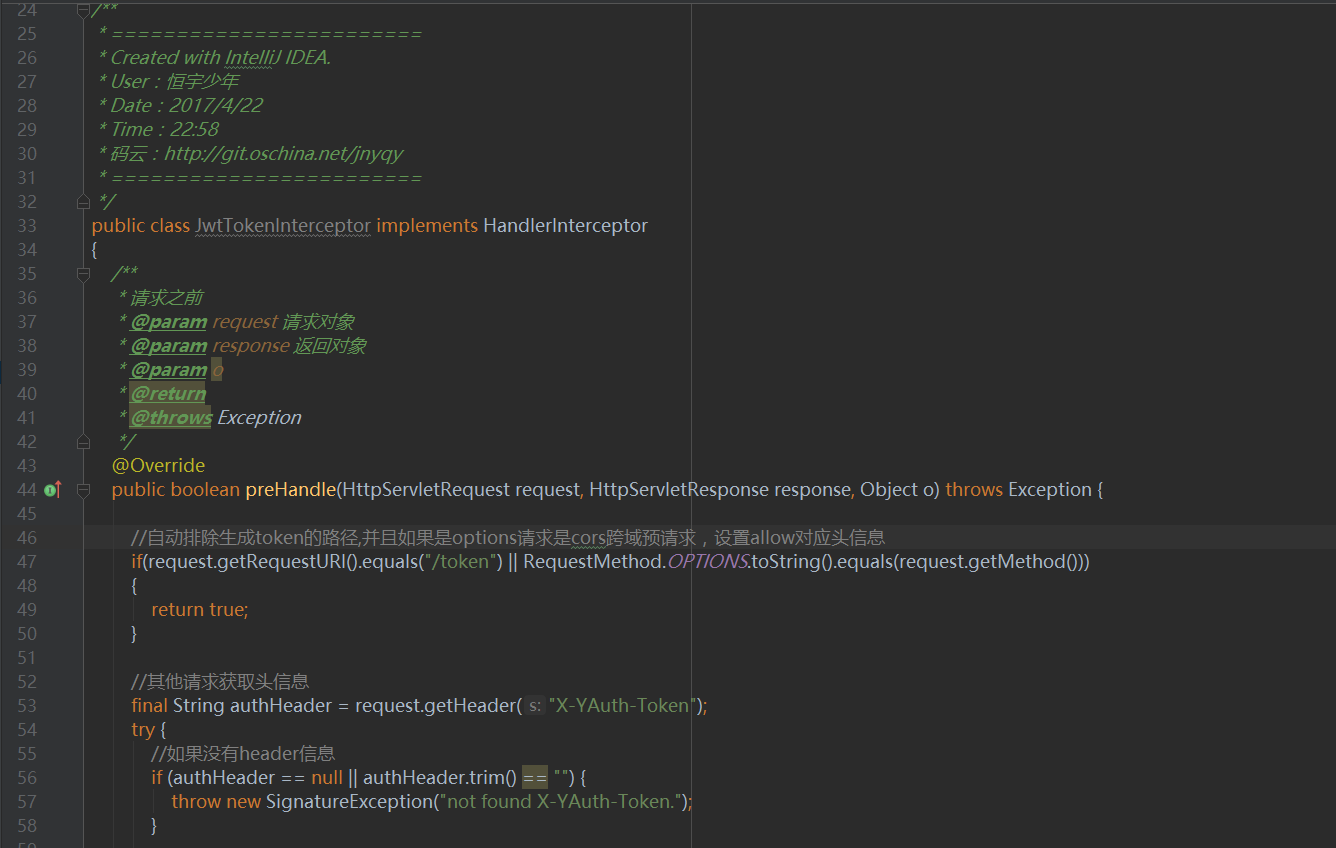Click the highlighted 'o' parameter in the Javadoc
Screen dimensions: 1336x848
(x=218, y=370)
